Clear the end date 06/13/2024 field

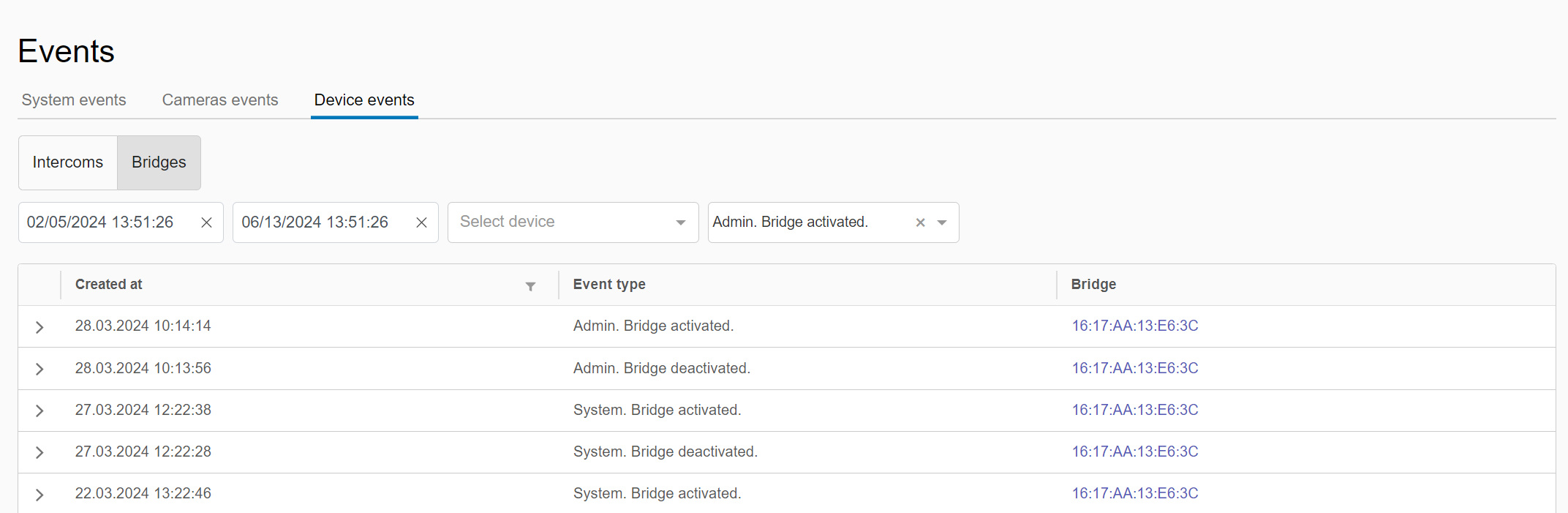421,222
